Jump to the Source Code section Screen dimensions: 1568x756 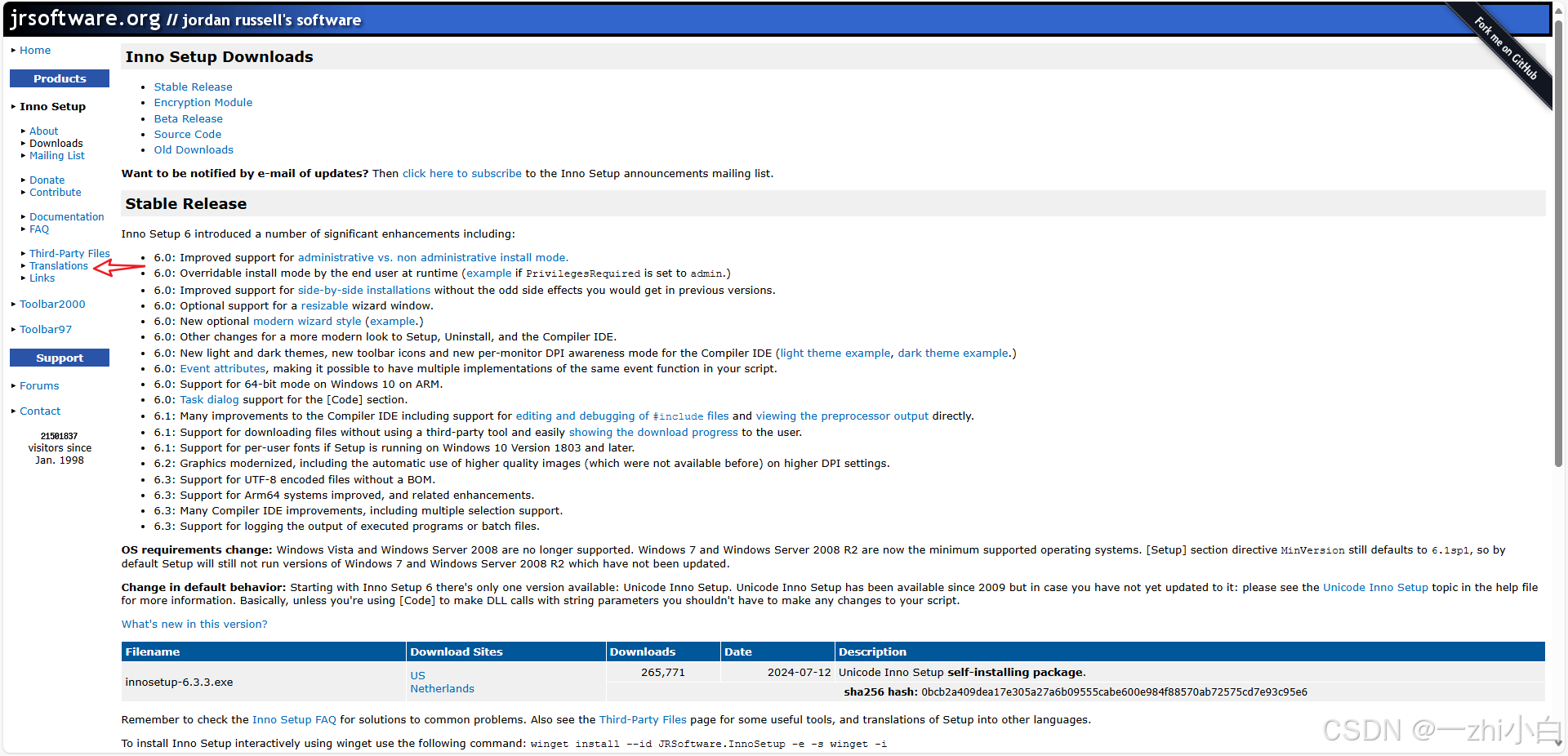click(x=188, y=135)
